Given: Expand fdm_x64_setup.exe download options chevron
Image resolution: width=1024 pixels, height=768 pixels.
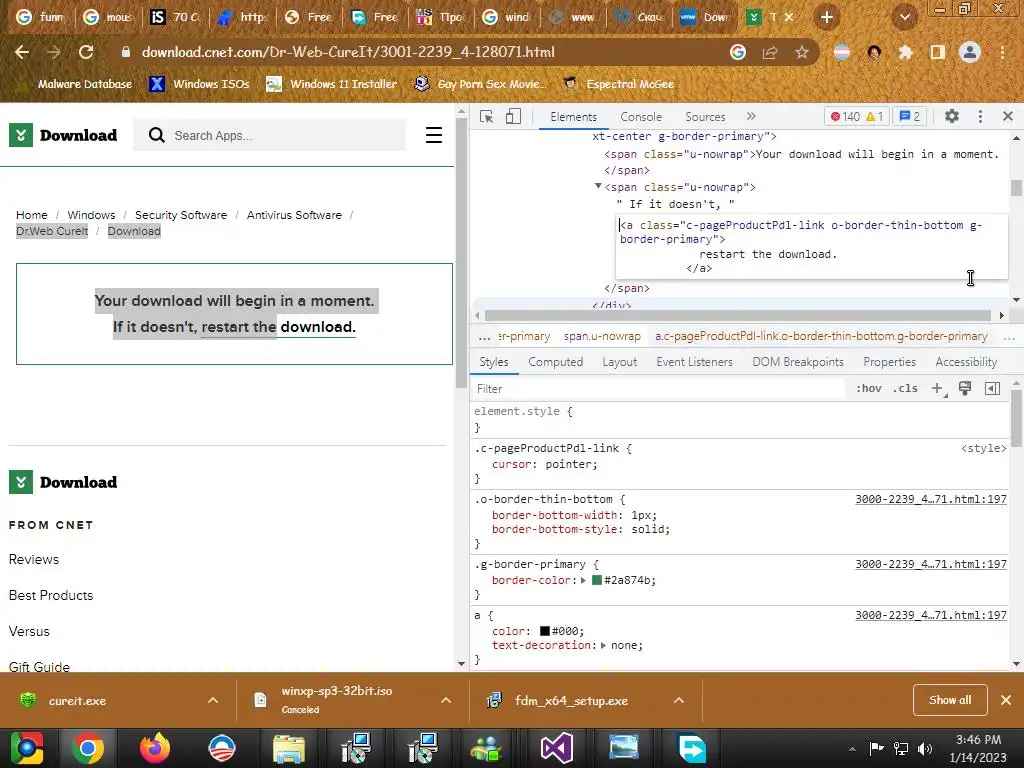Looking at the screenshot, I should (679, 700).
